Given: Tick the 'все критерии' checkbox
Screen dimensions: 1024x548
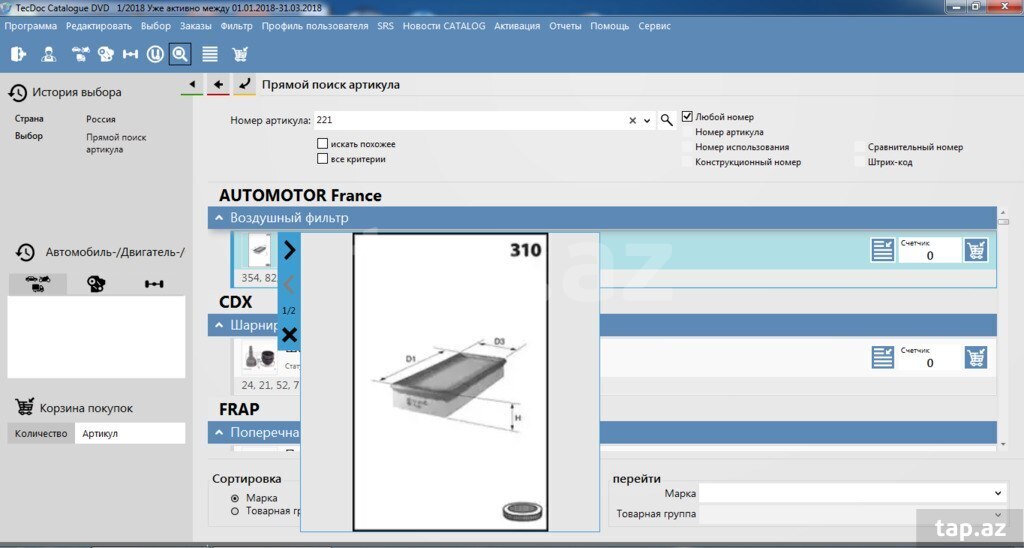Looking at the screenshot, I should (322, 159).
